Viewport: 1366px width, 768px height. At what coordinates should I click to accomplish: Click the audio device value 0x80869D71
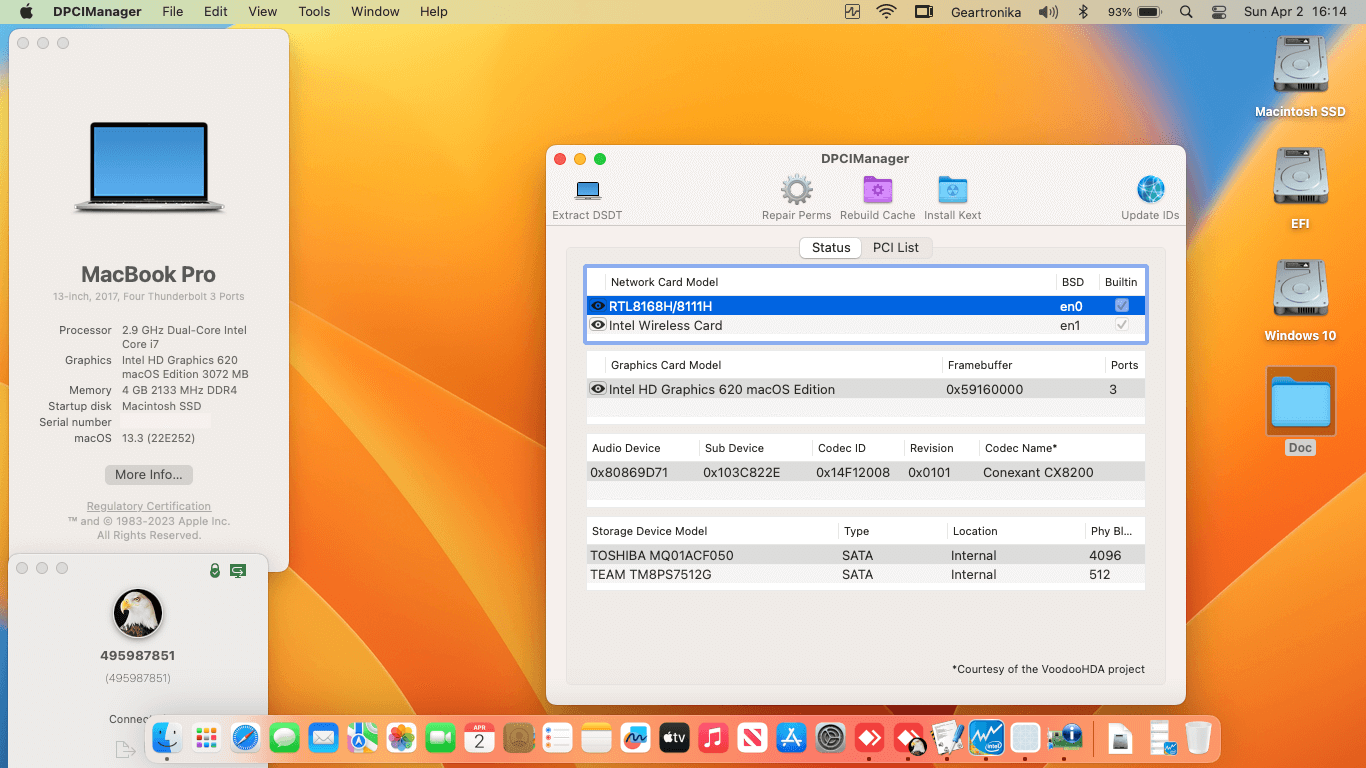pyautogui.click(x=629, y=472)
